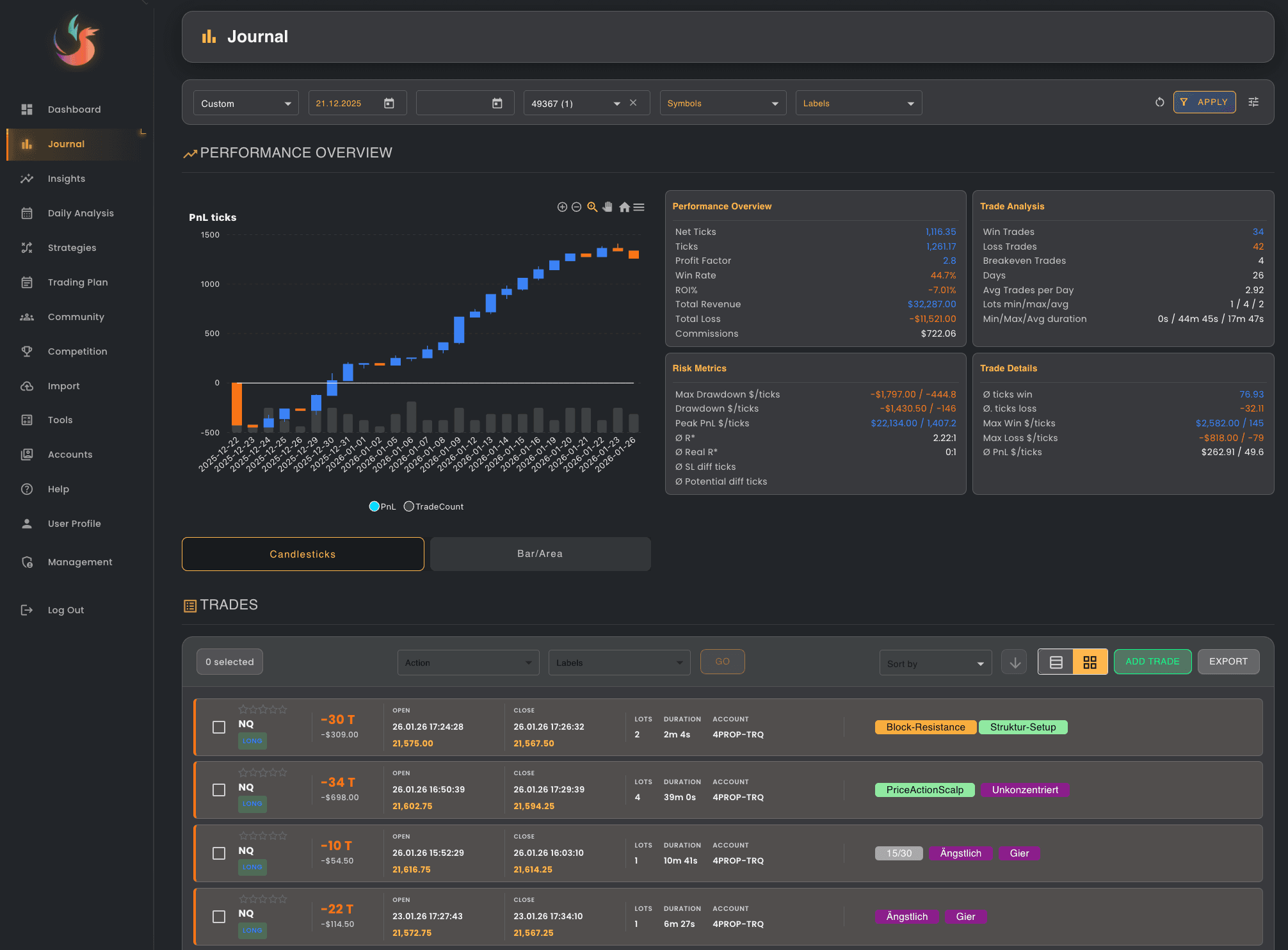Click the 0 selected indicator

[230, 662]
